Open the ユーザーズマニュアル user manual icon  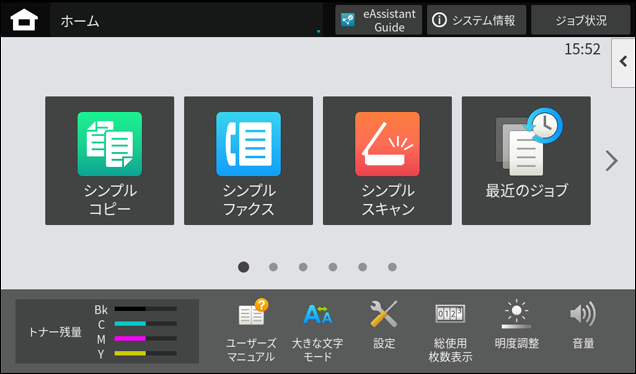251,330
